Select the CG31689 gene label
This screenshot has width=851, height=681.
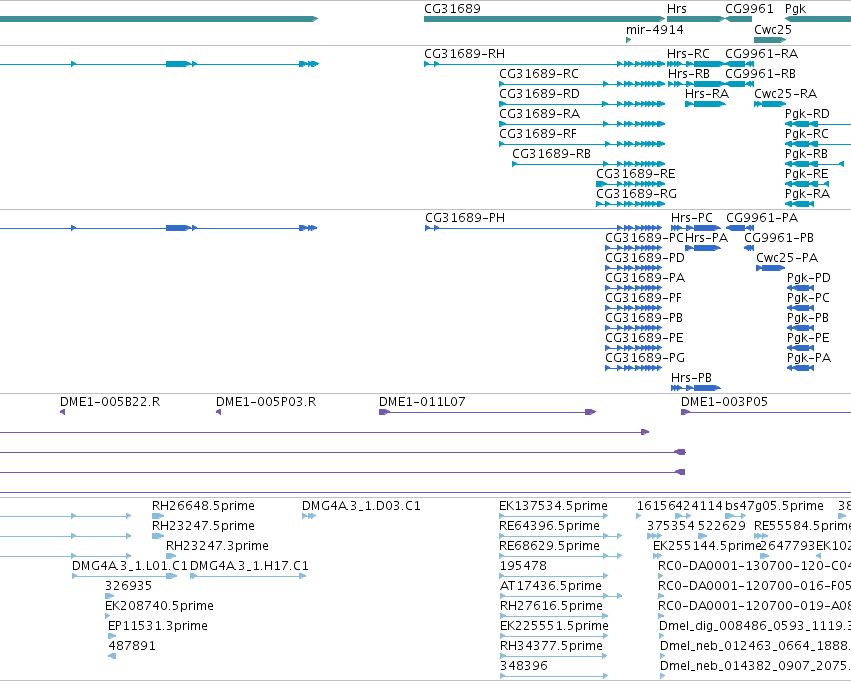pos(452,9)
